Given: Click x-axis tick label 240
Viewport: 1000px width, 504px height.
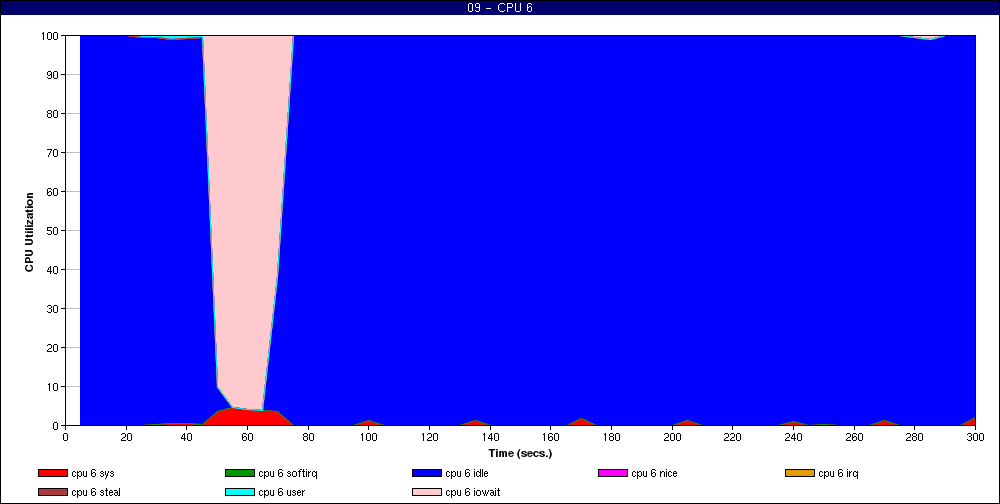Looking at the screenshot, I should pyautogui.click(x=793, y=437).
